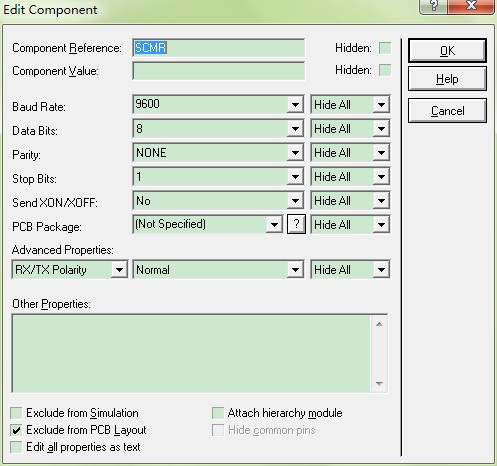This screenshot has height=466, width=497.
Task: Open the Baud Rate dropdown
Action: click(295, 105)
